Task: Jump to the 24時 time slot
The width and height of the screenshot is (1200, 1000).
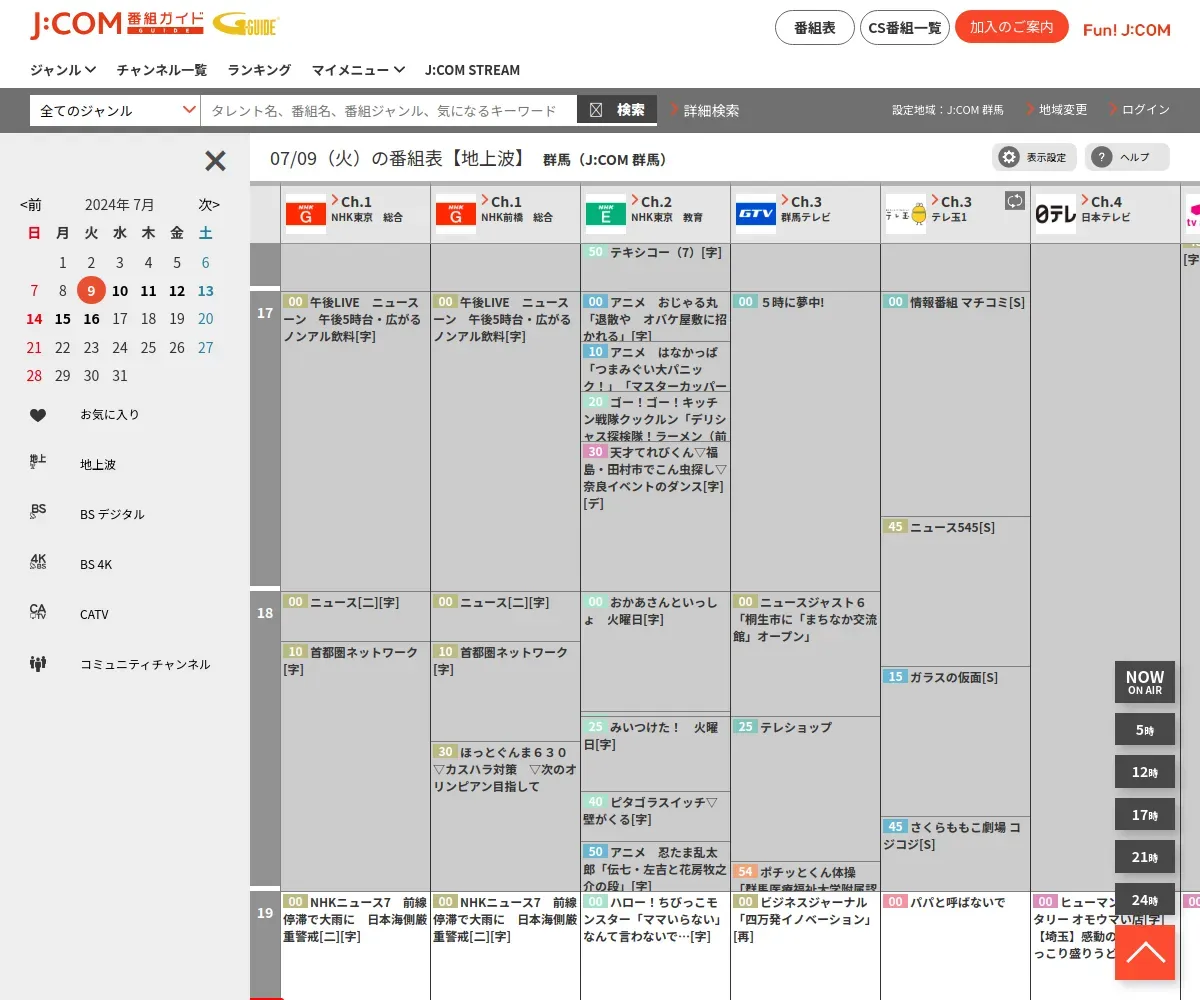Action: pyautogui.click(x=1145, y=899)
